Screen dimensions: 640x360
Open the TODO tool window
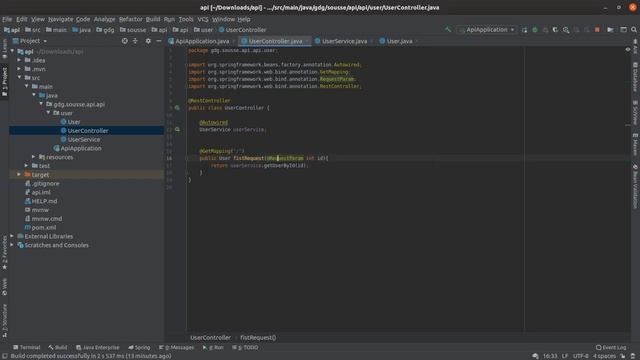pos(245,347)
